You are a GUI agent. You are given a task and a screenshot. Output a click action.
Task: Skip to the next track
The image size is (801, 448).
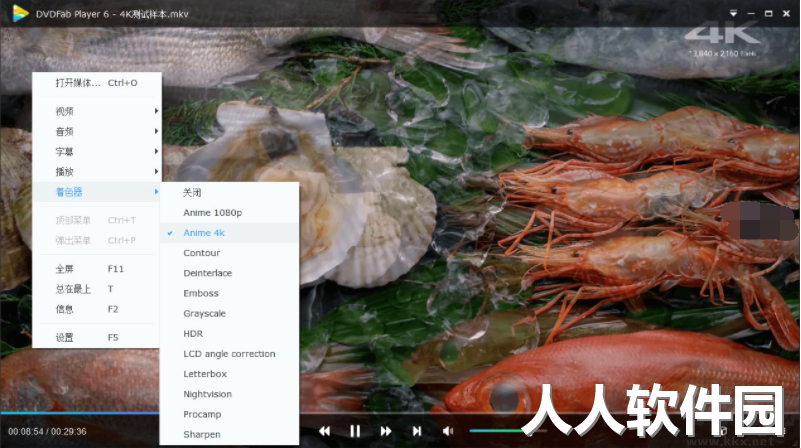coord(417,431)
